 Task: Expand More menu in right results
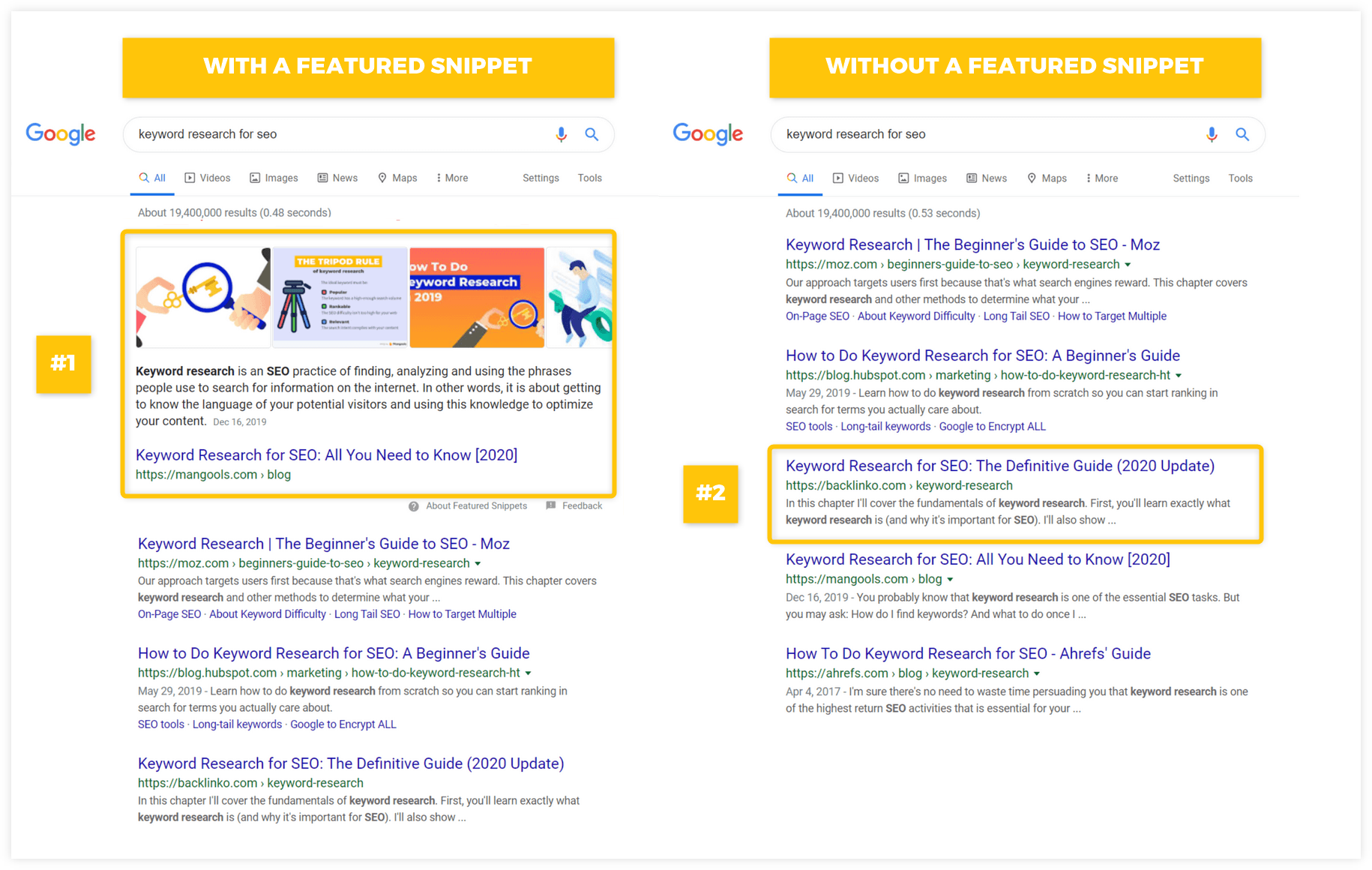(1102, 178)
